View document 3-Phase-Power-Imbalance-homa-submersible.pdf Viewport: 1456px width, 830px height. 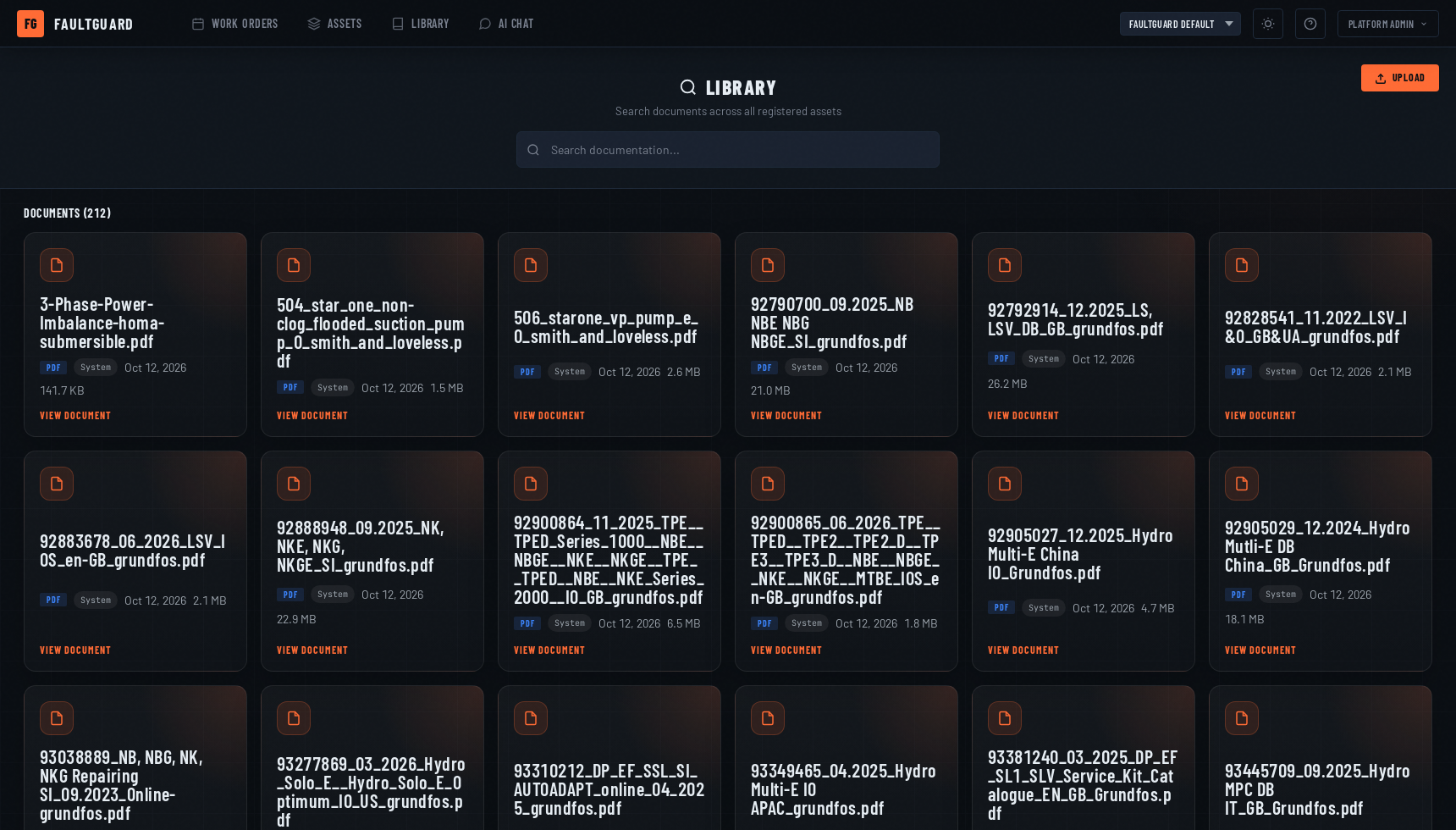(75, 416)
